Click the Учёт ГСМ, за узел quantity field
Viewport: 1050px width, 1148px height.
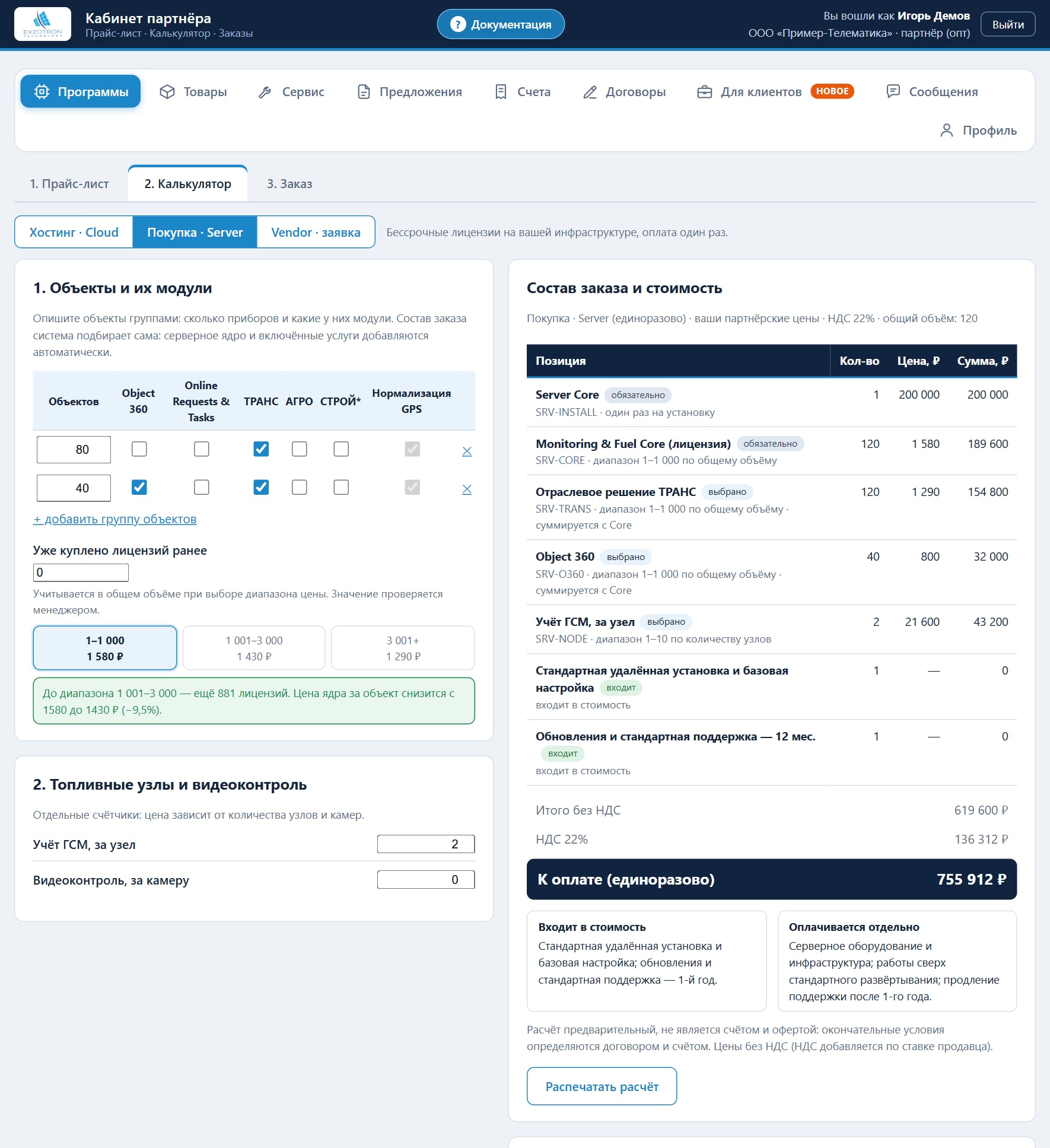(426, 844)
